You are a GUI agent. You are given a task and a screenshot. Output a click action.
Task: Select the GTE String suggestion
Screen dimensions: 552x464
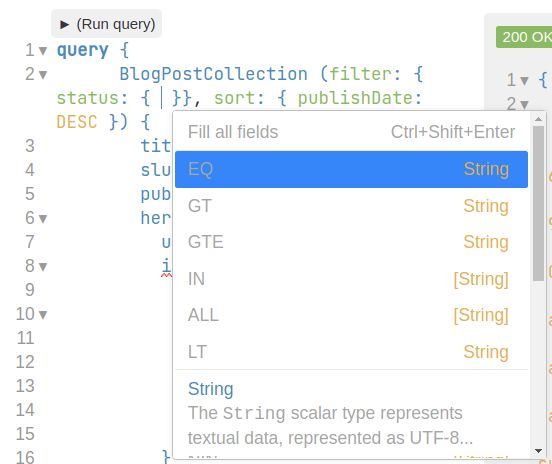coord(351,242)
